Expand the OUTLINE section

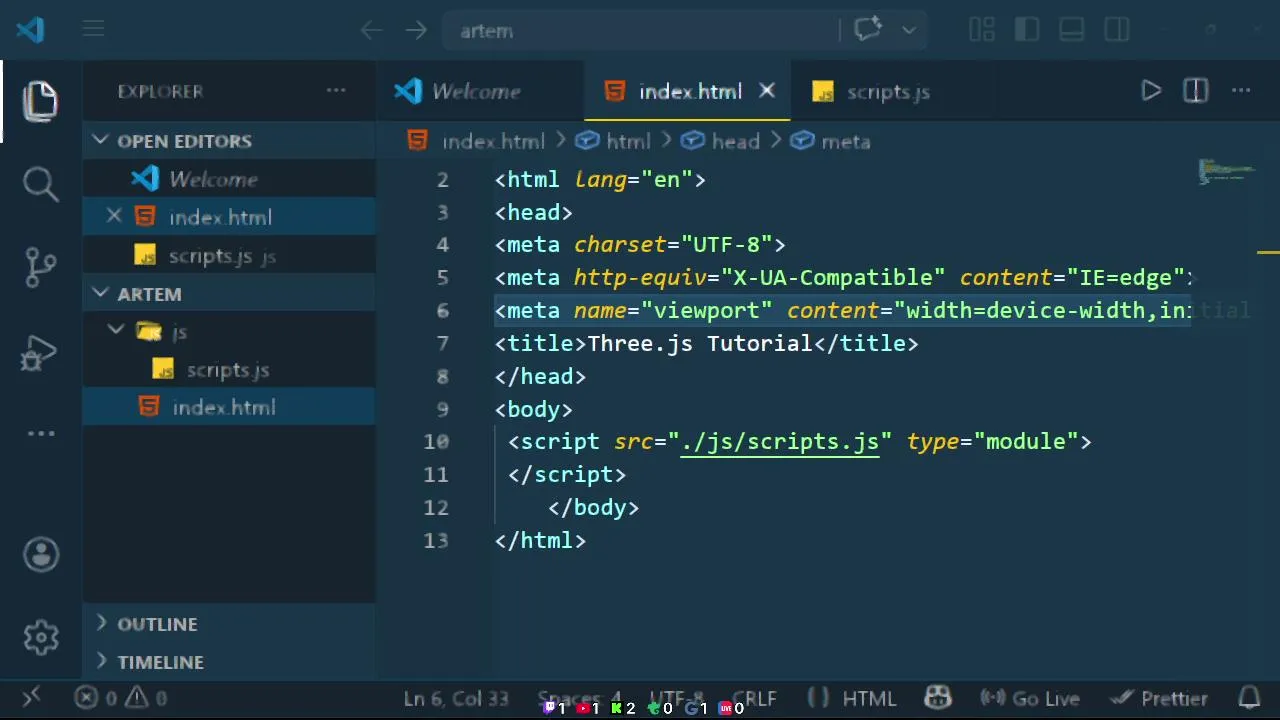tap(229, 624)
